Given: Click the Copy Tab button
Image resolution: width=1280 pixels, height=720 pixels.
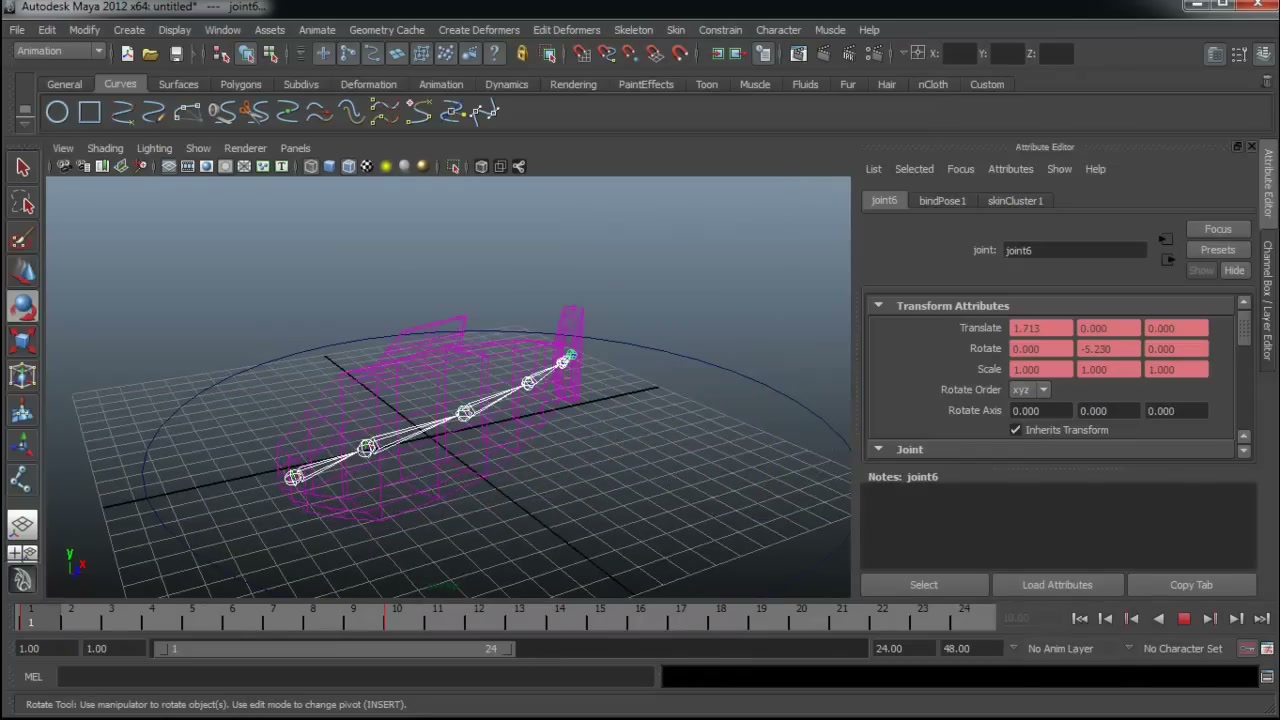Looking at the screenshot, I should 1191,585.
